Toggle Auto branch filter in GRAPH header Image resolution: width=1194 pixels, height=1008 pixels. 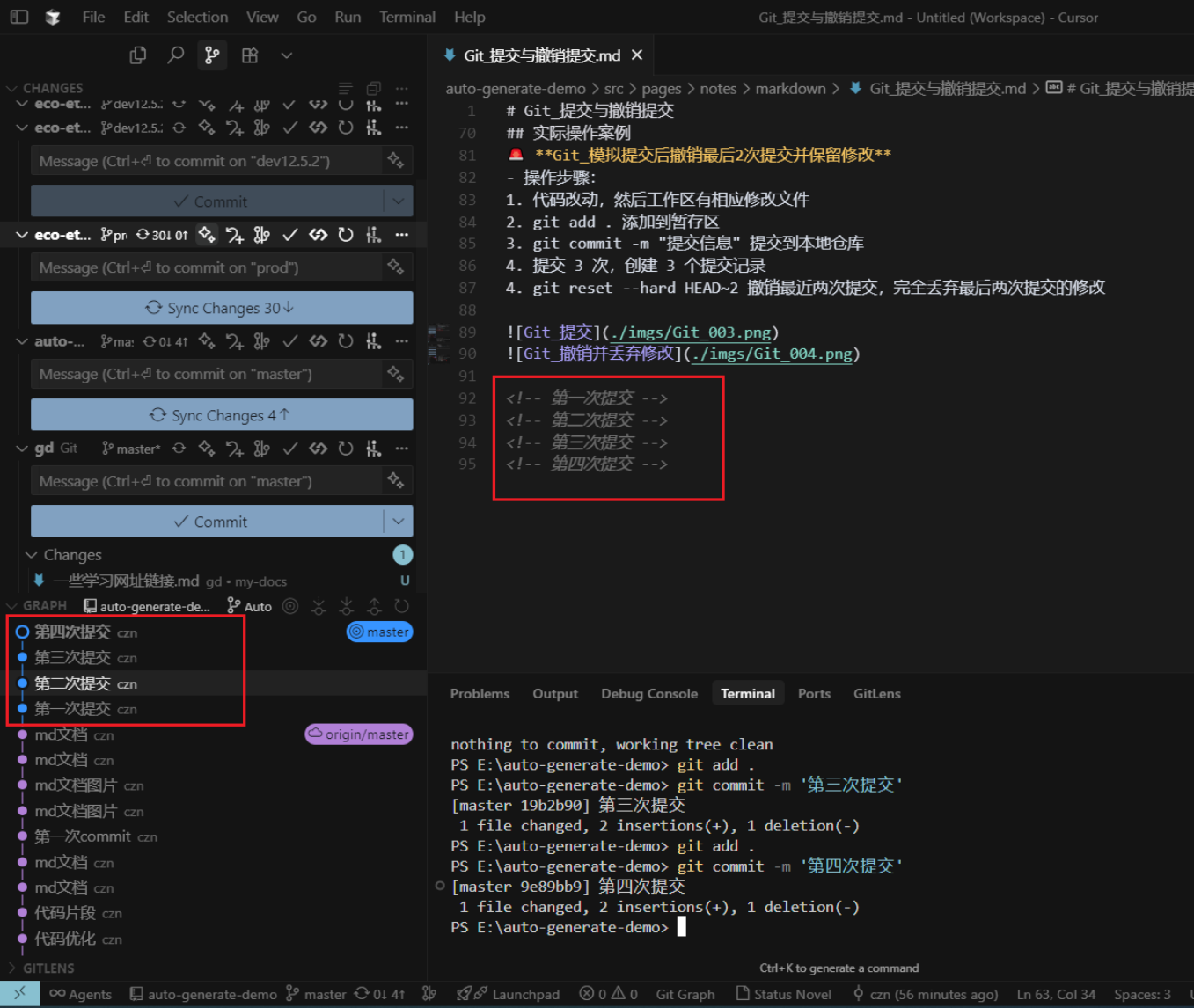(250, 606)
